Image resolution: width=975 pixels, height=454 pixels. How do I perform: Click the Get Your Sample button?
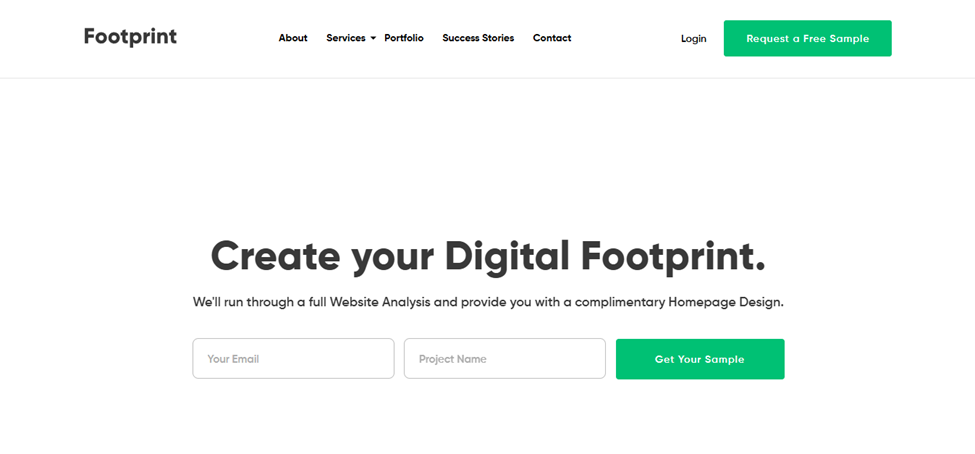700,359
